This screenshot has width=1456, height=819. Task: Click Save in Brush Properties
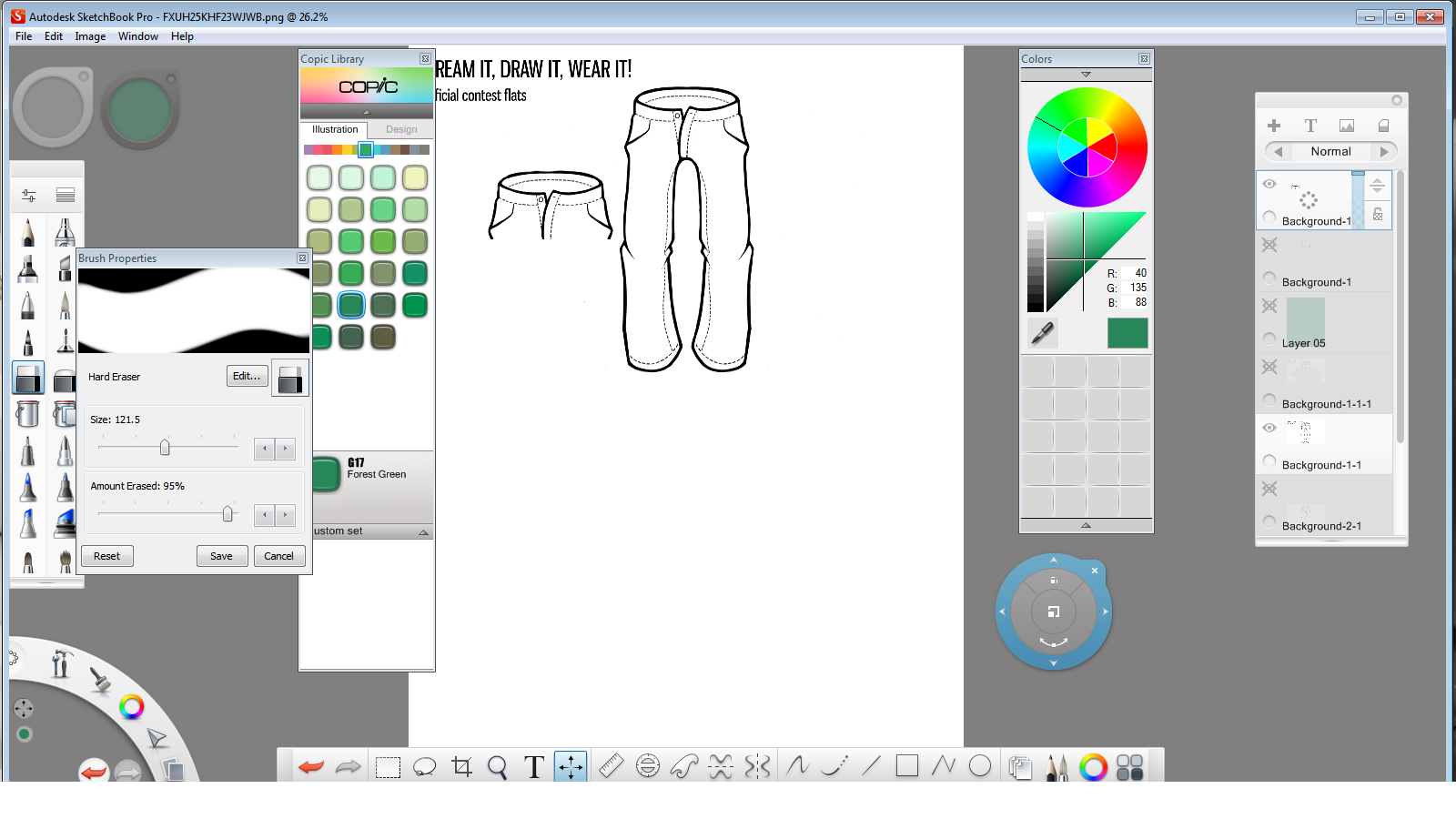(221, 556)
